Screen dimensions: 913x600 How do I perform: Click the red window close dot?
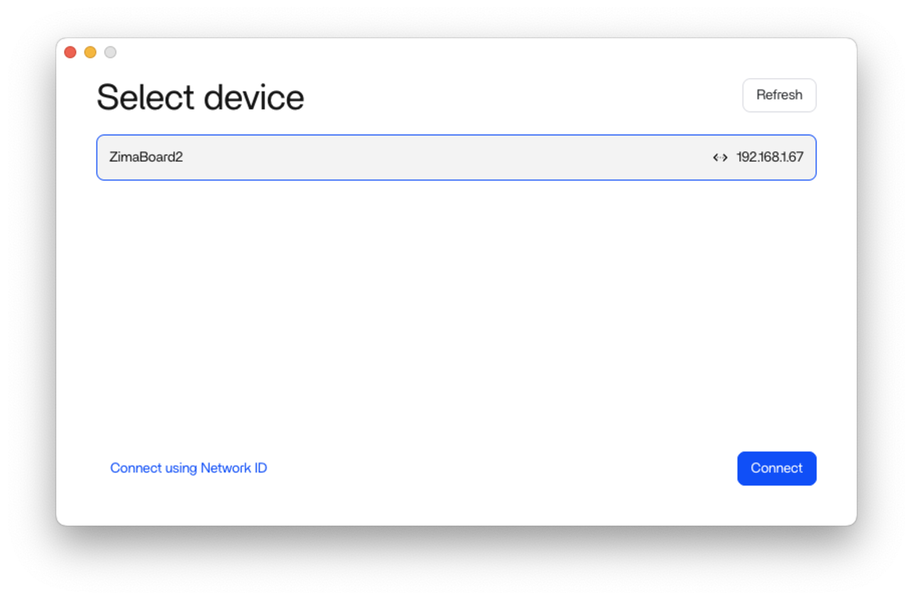click(70, 52)
